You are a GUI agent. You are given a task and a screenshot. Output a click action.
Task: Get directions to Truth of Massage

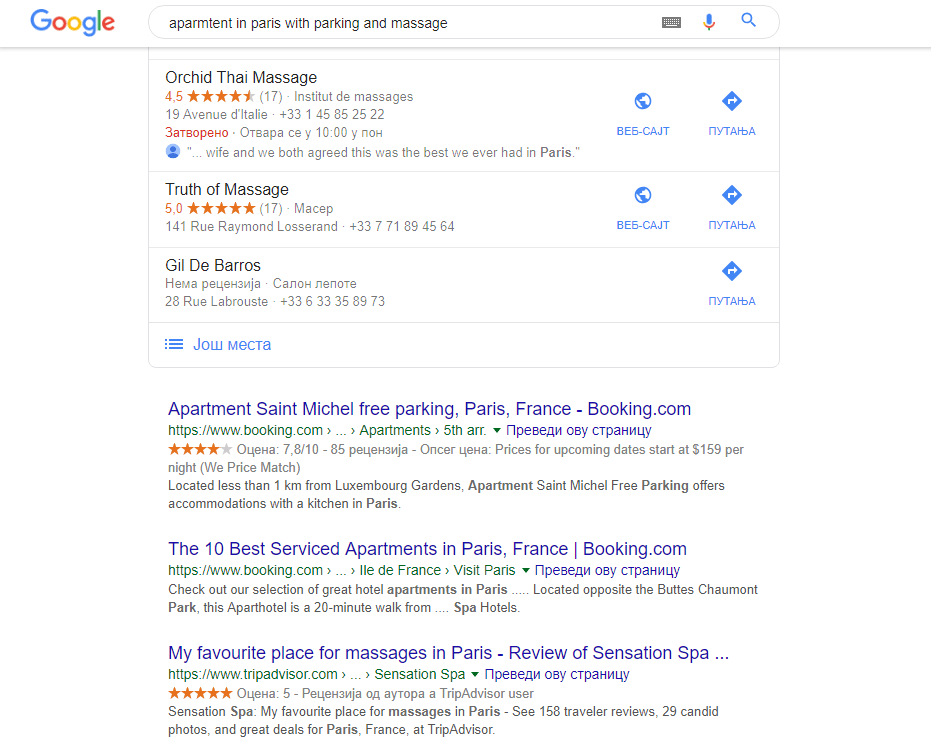(x=731, y=195)
